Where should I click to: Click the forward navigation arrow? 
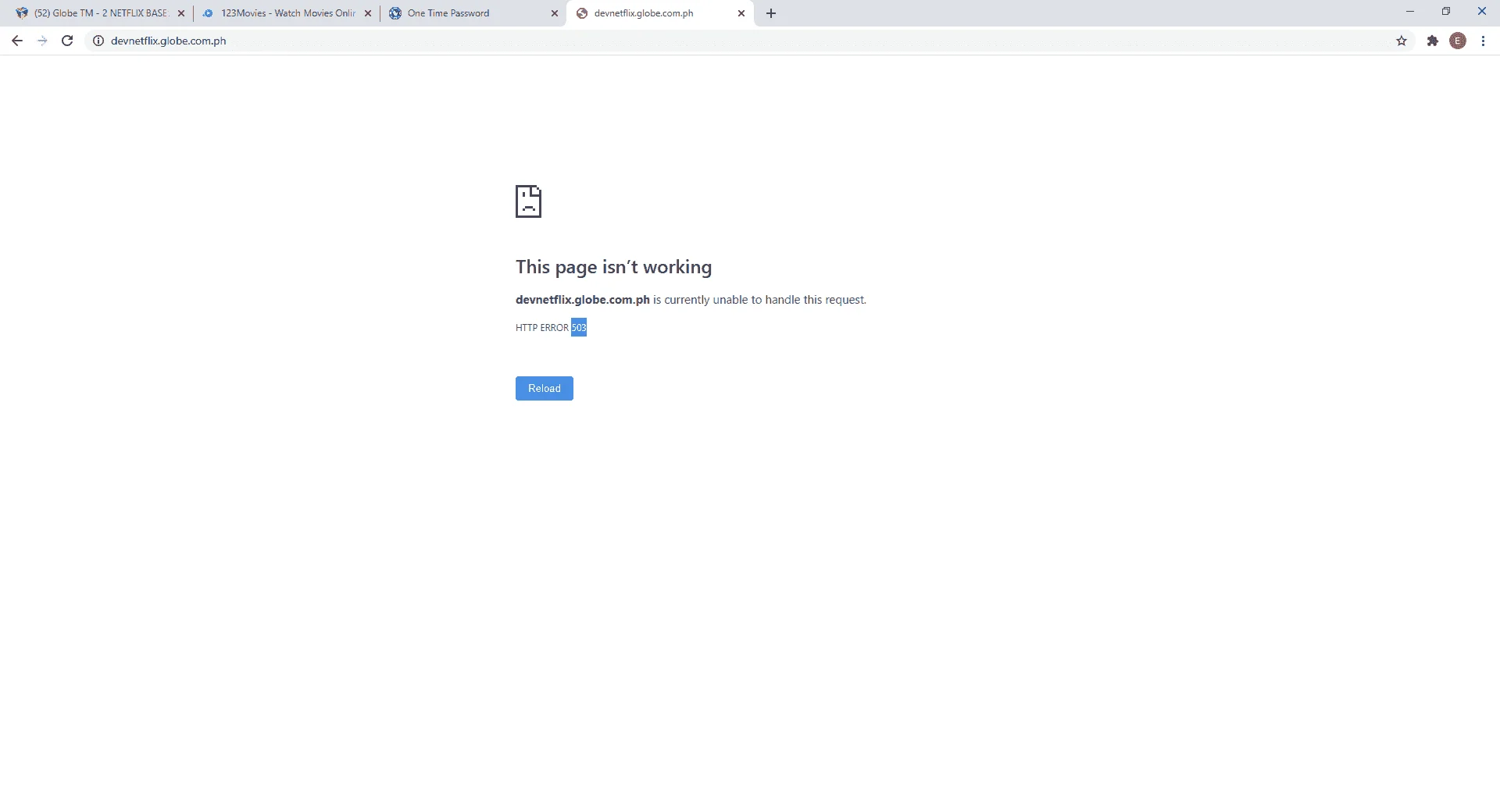(42, 41)
